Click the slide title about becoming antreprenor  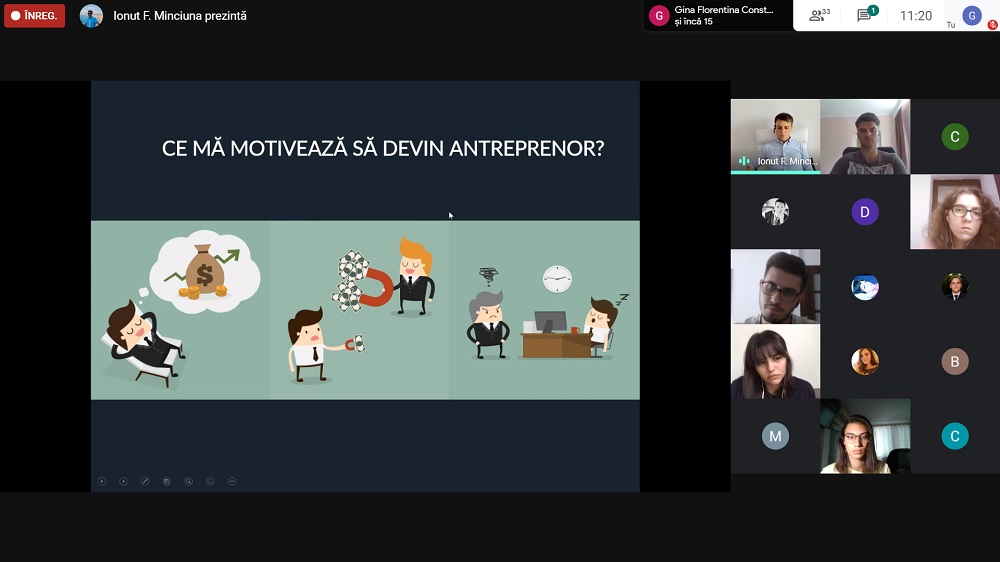[x=383, y=149]
